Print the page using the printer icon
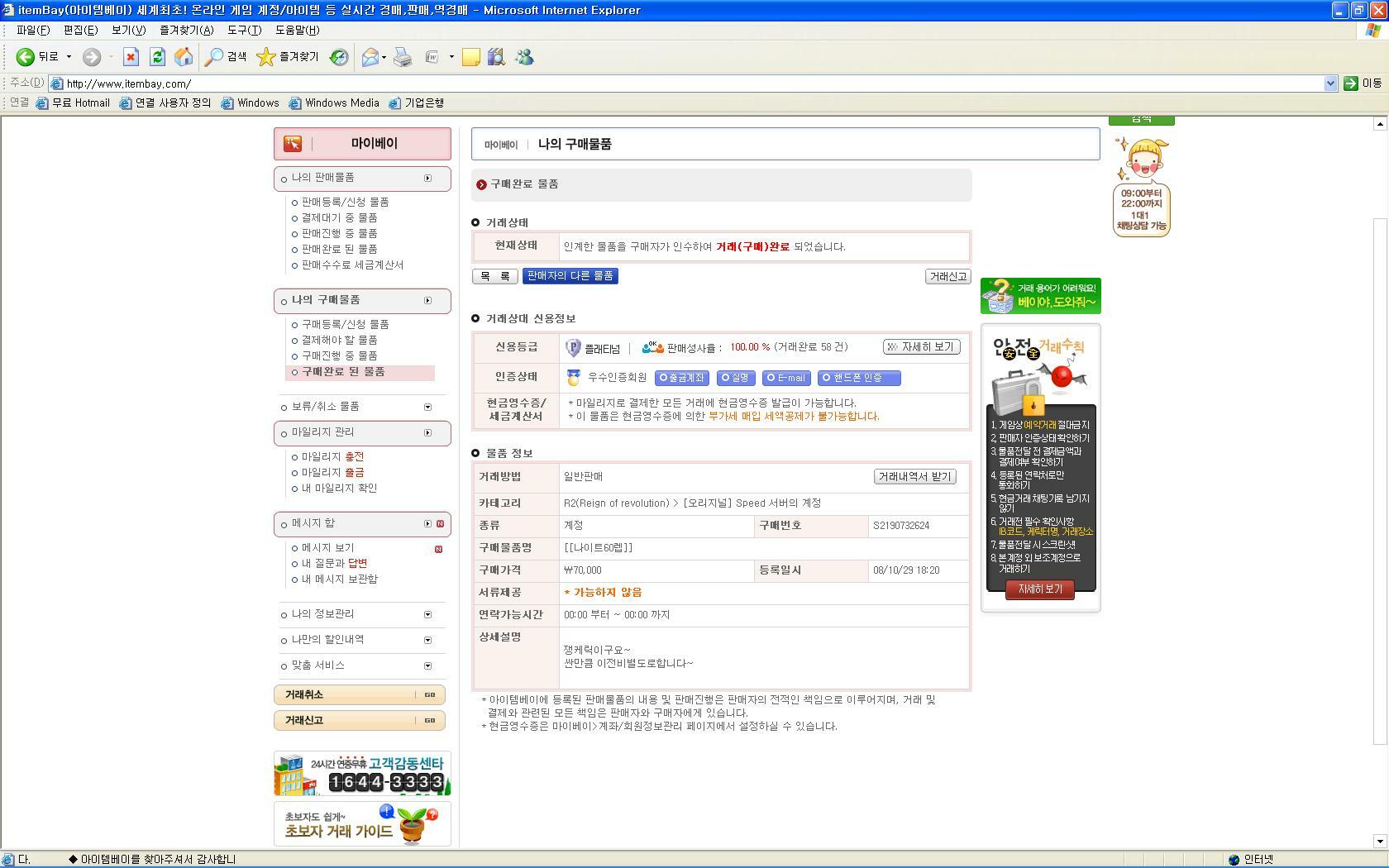 click(403, 57)
